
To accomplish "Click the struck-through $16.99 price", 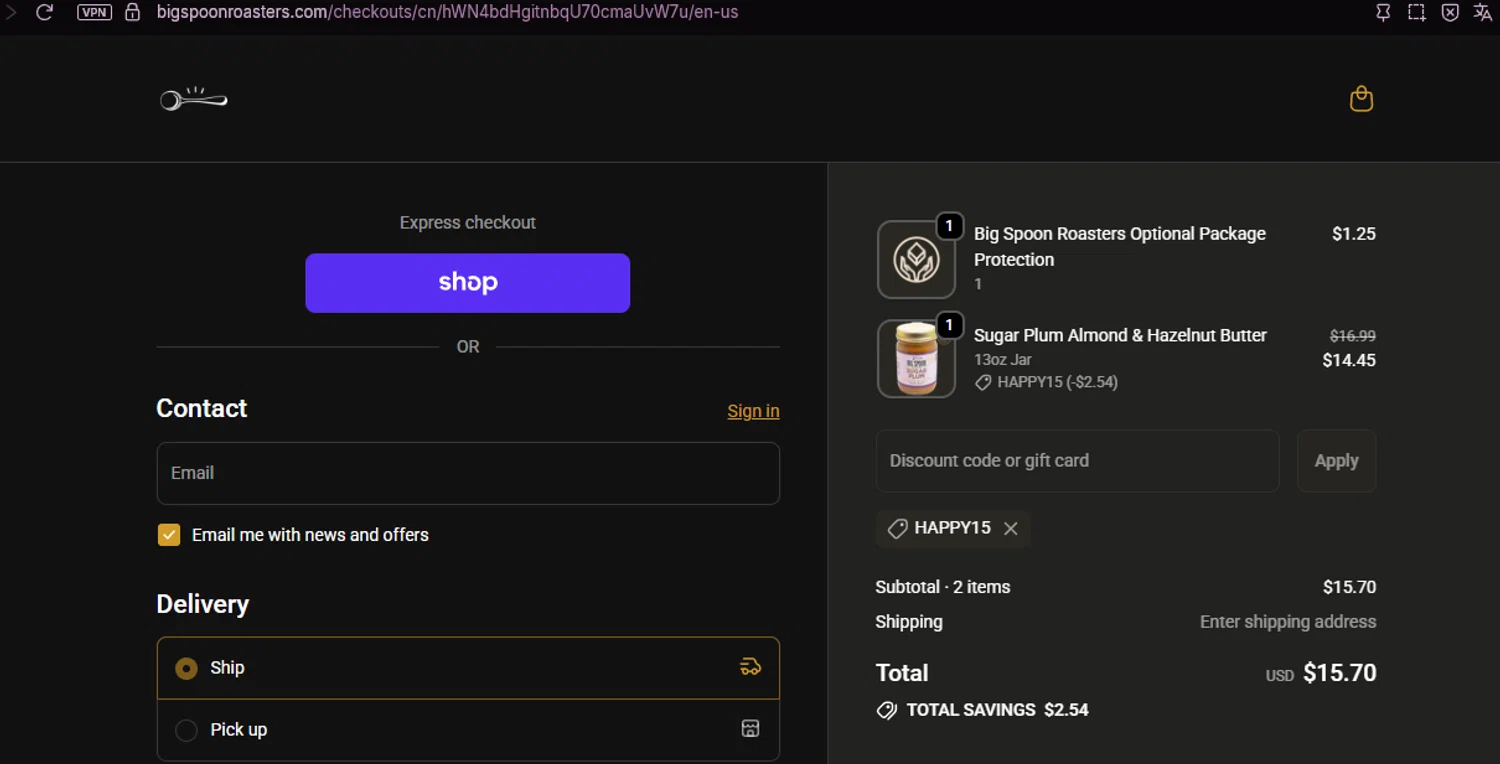I will [1352, 336].
